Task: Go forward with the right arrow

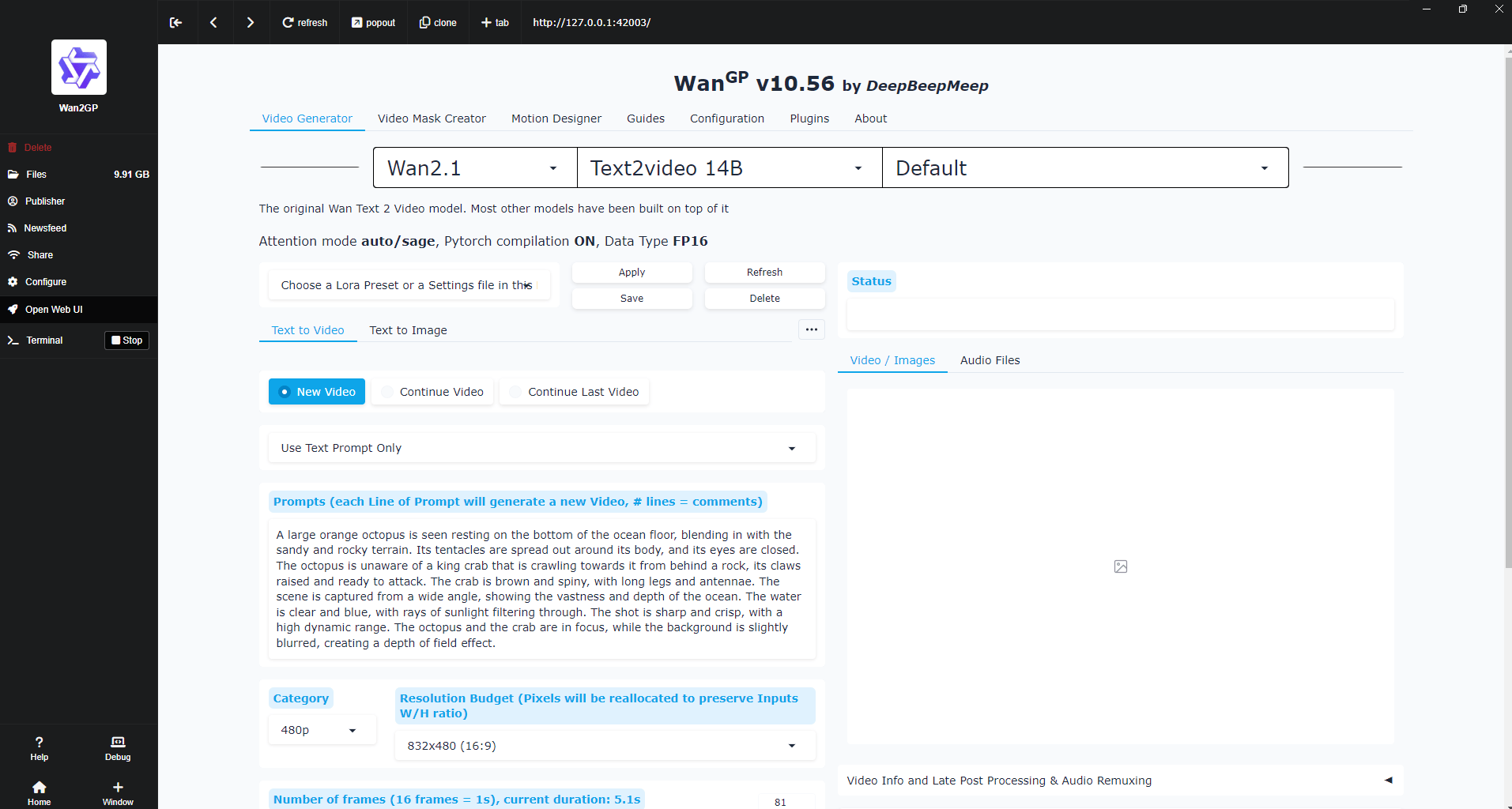Action: click(x=251, y=22)
